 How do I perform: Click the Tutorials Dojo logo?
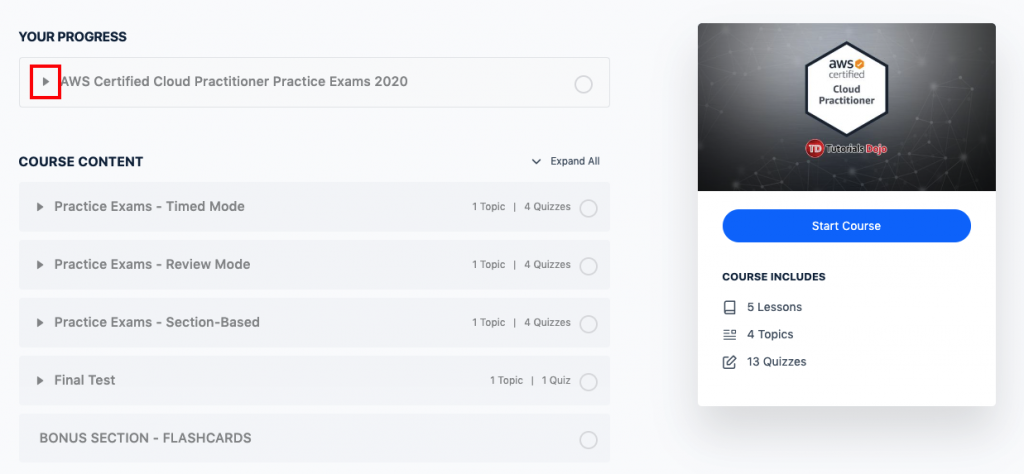tap(846, 149)
